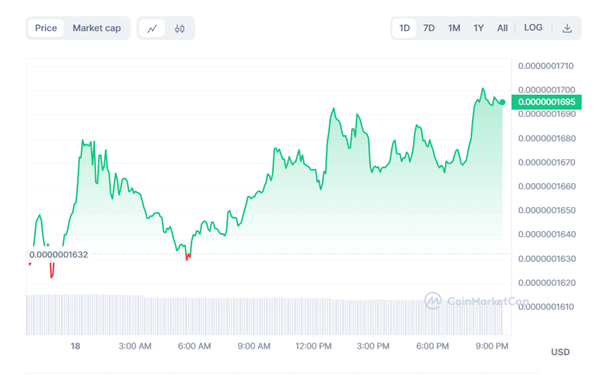The image size is (602, 375).
Task: Click the green current price dot on chart
Action: [x=502, y=102]
